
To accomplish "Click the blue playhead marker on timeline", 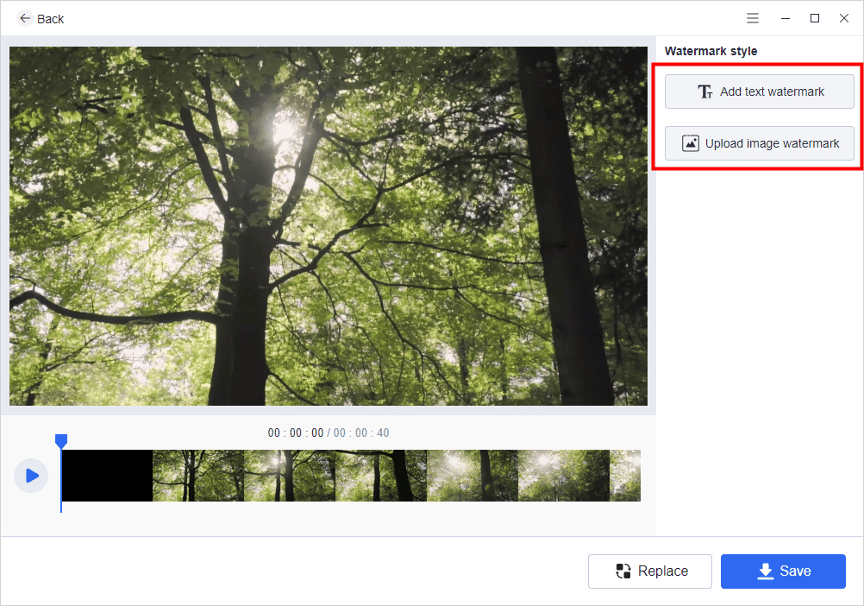I will tap(61, 440).
